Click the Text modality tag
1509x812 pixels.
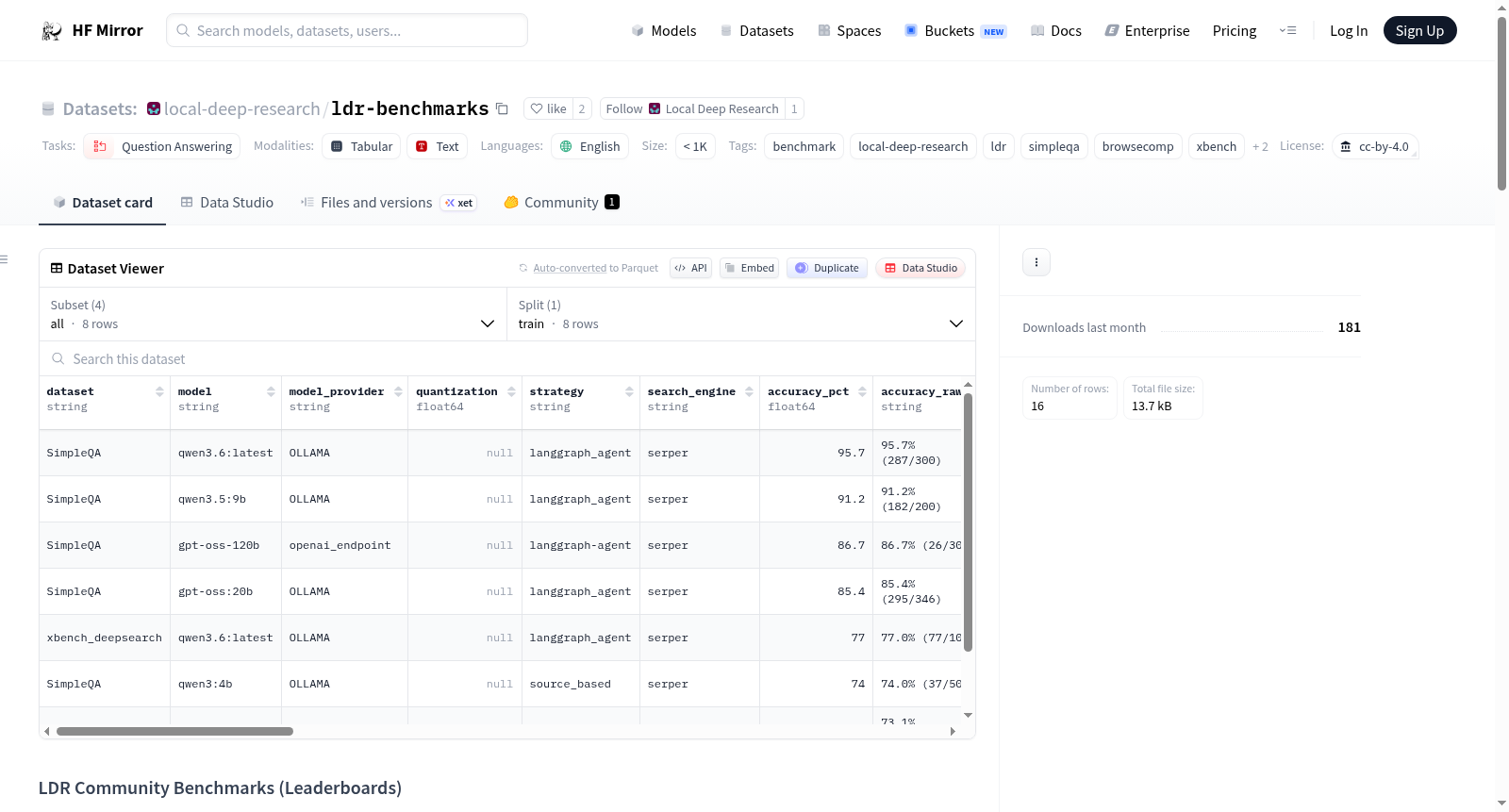438,146
